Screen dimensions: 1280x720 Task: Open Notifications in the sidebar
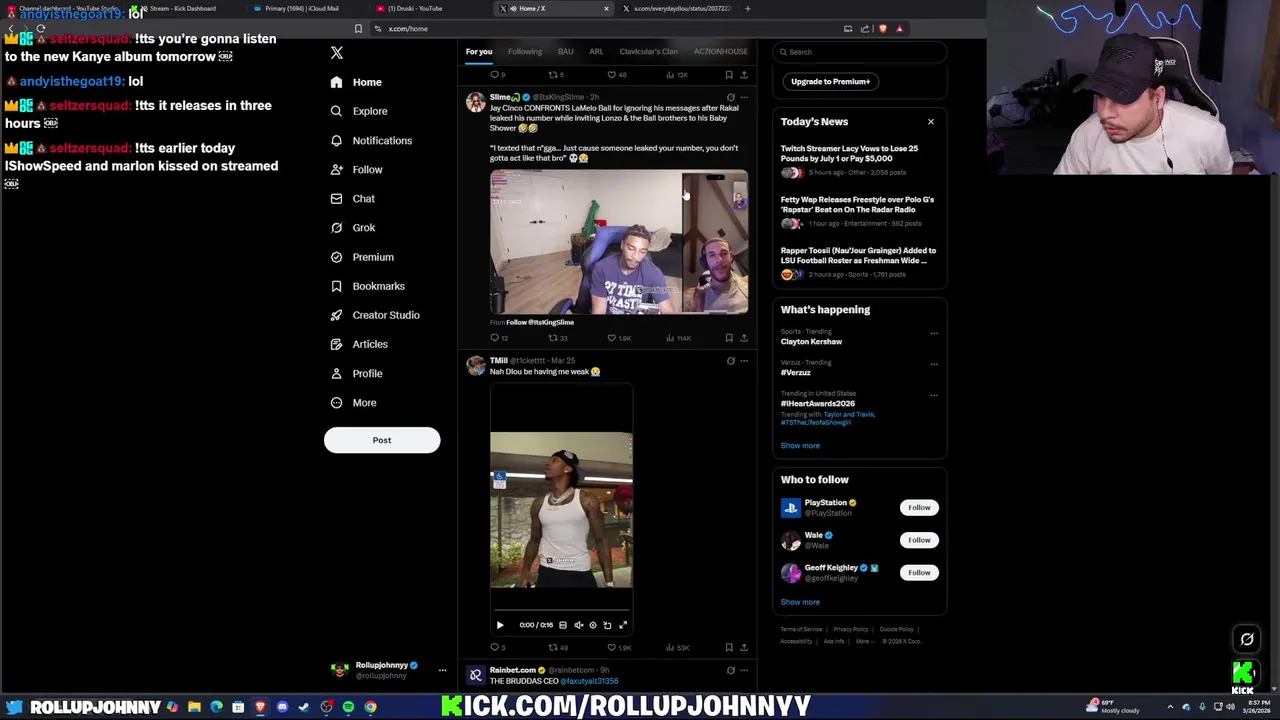[371, 141]
